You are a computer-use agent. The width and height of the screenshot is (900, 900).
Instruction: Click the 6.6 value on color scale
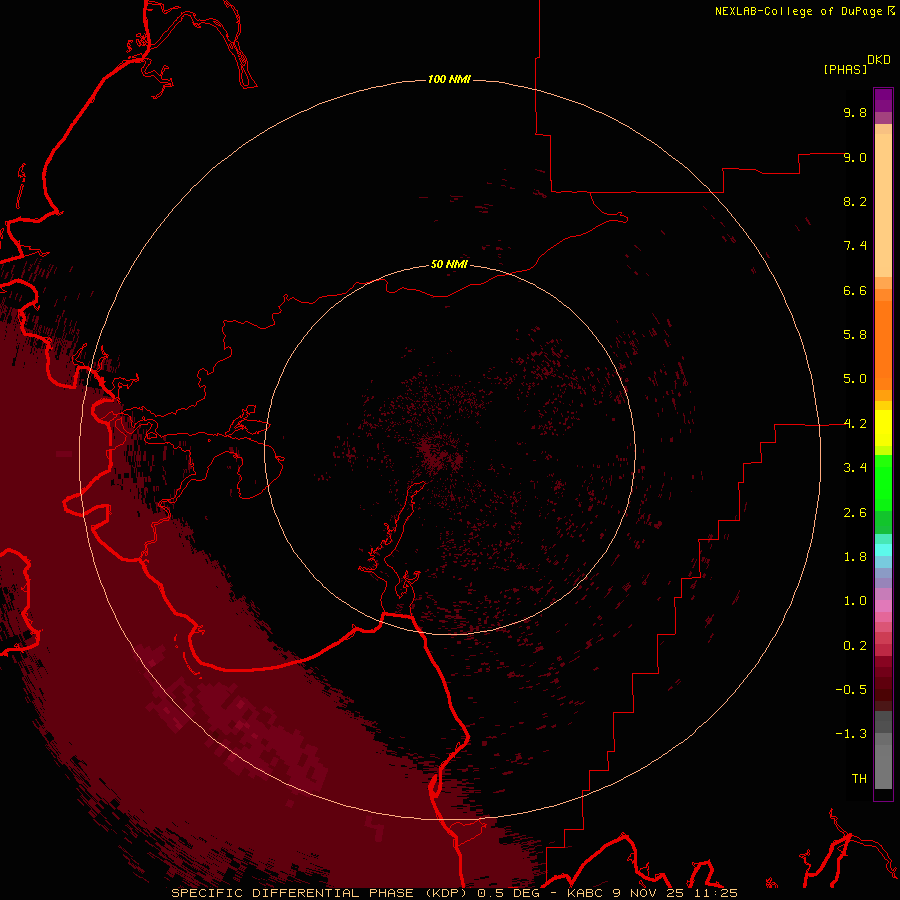[855, 290]
